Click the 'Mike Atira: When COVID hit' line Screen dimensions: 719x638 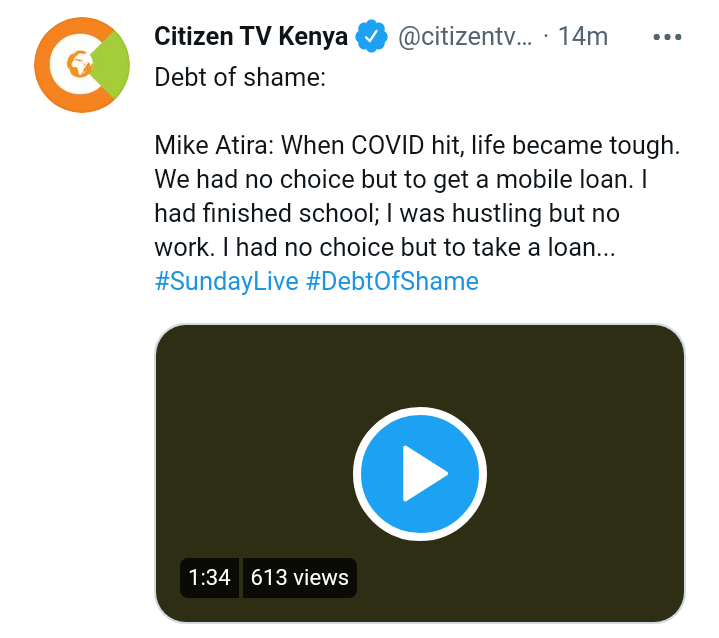pyautogui.click(x=417, y=146)
